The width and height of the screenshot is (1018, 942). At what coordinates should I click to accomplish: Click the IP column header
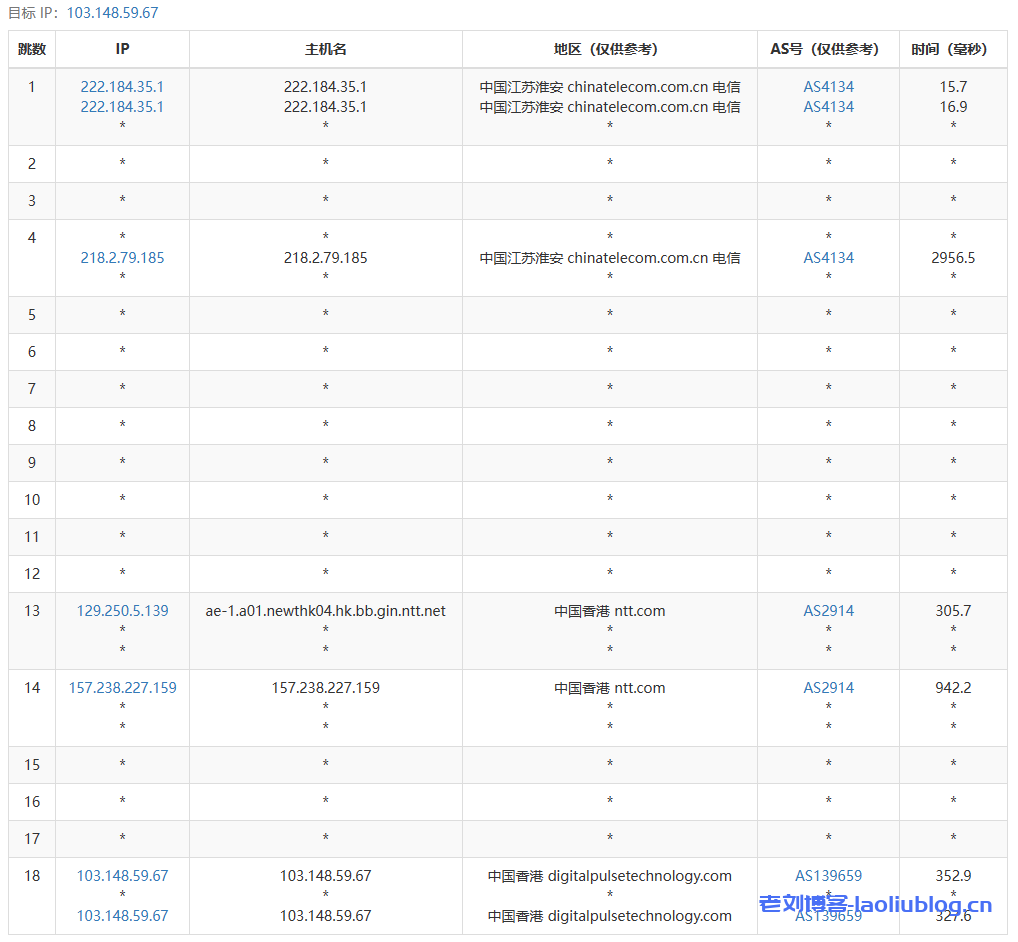coord(122,49)
